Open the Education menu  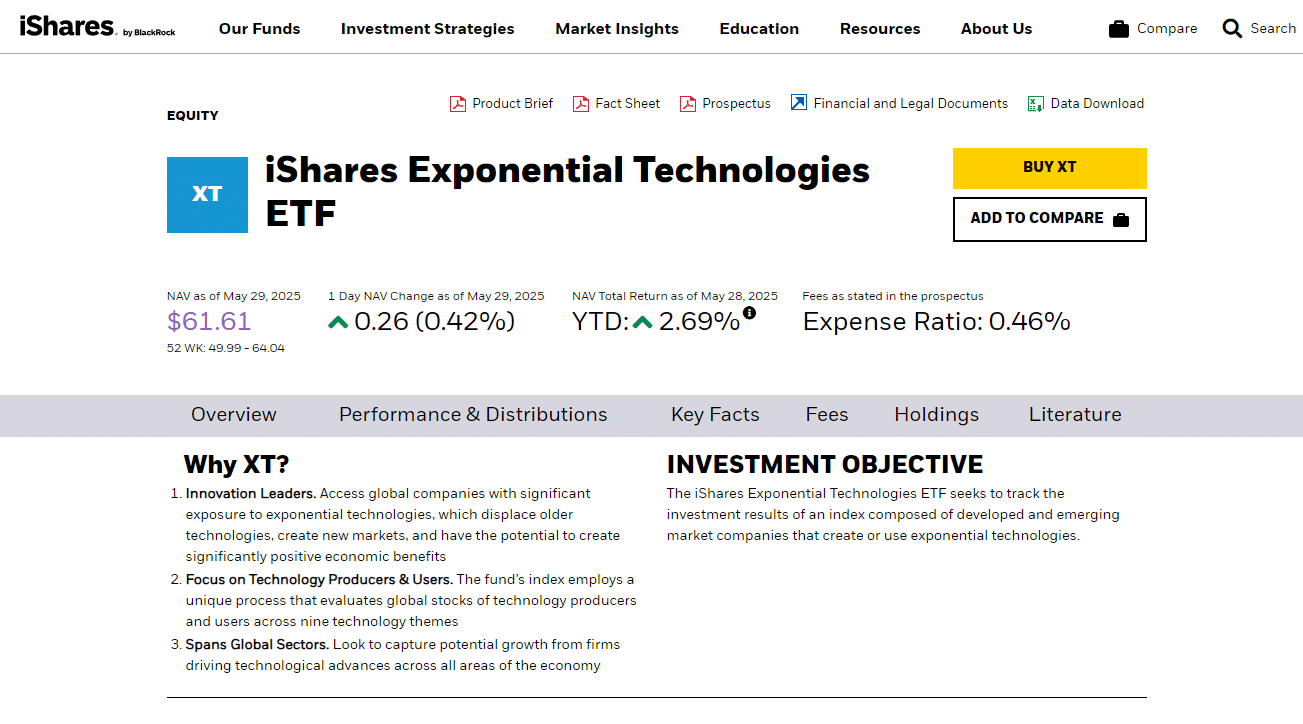click(759, 29)
